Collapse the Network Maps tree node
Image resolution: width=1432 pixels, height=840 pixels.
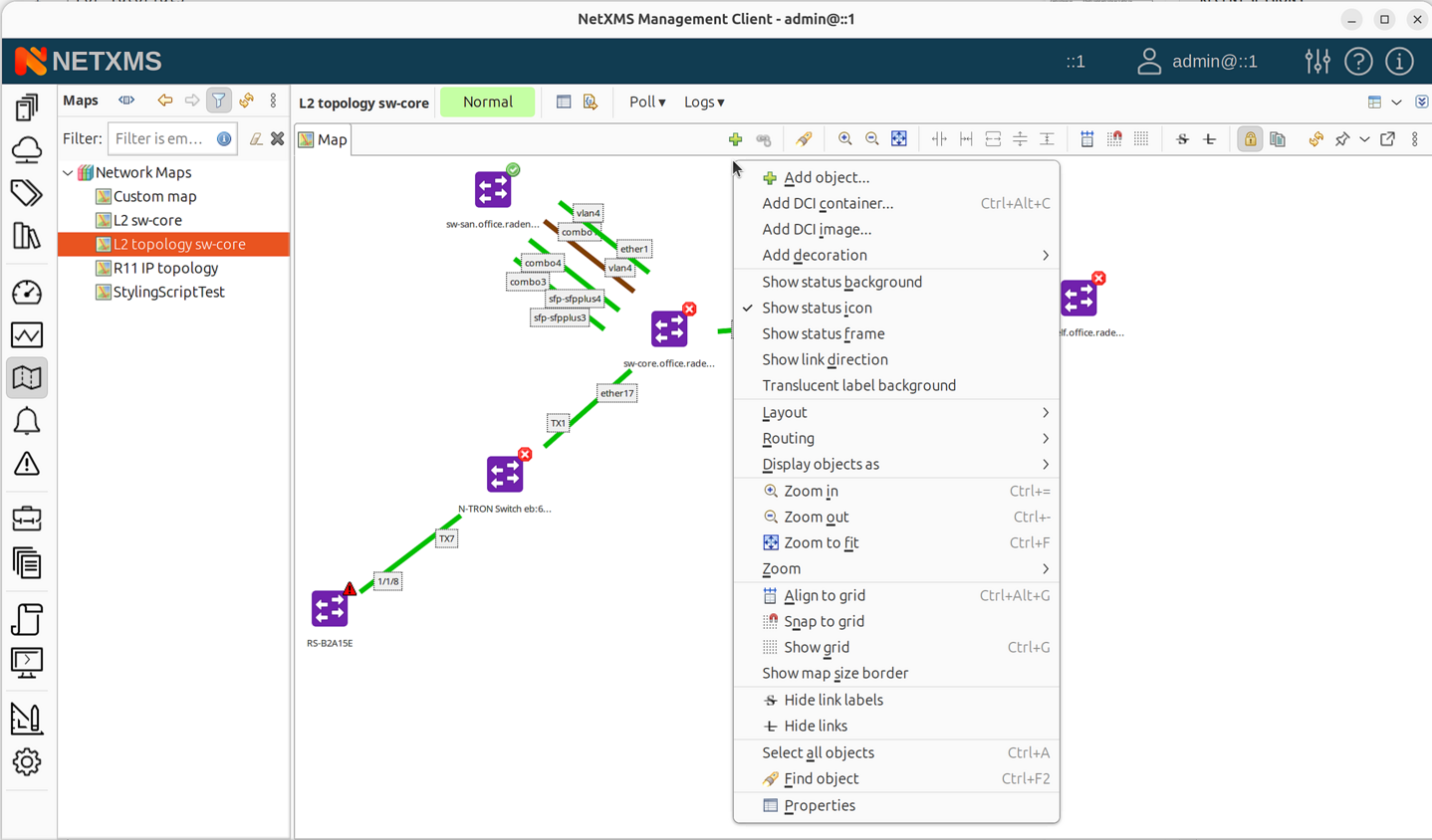tap(68, 173)
